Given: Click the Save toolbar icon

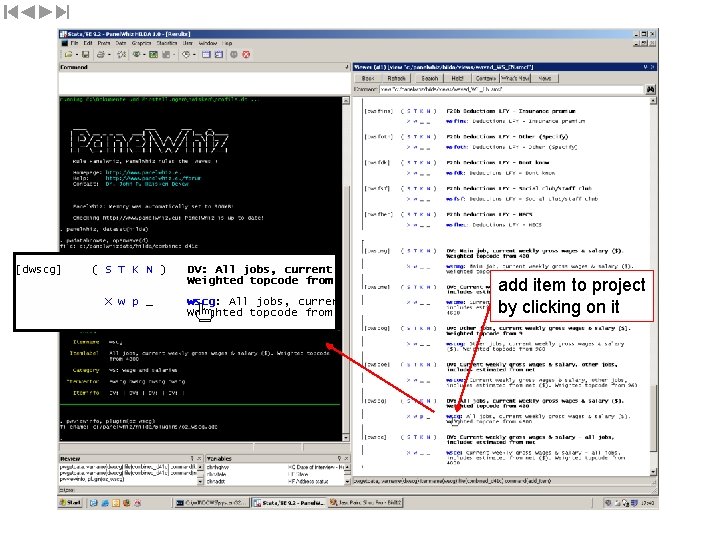Looking at the screenshot, I should pyautogui.click(x=85, y=55).
